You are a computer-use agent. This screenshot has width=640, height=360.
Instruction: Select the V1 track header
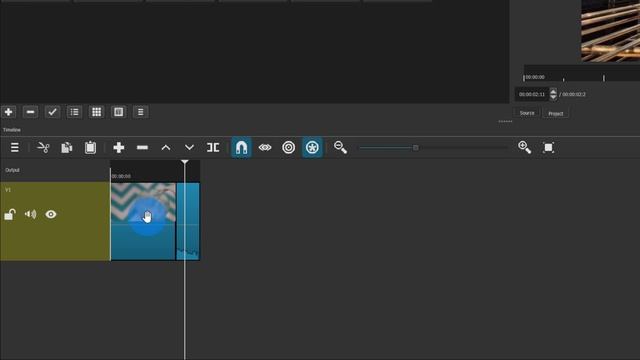[55, 221]
